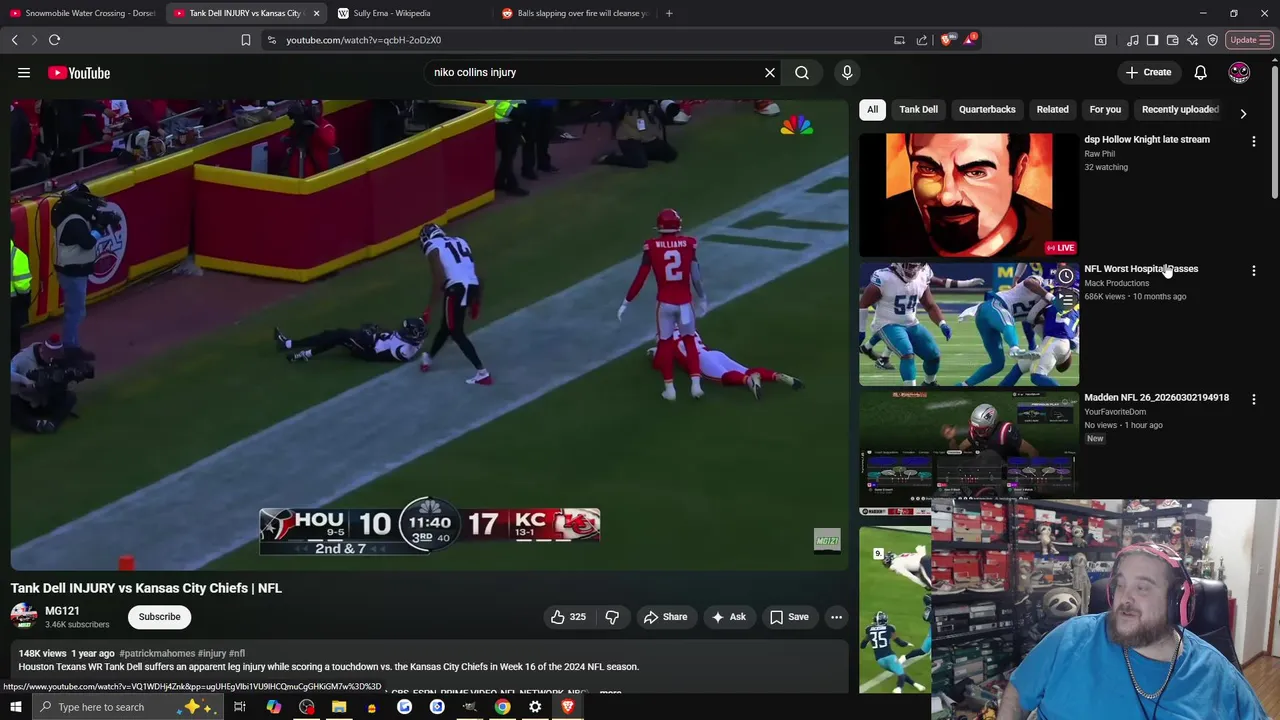Clear the search query with the X

[770, 72]
